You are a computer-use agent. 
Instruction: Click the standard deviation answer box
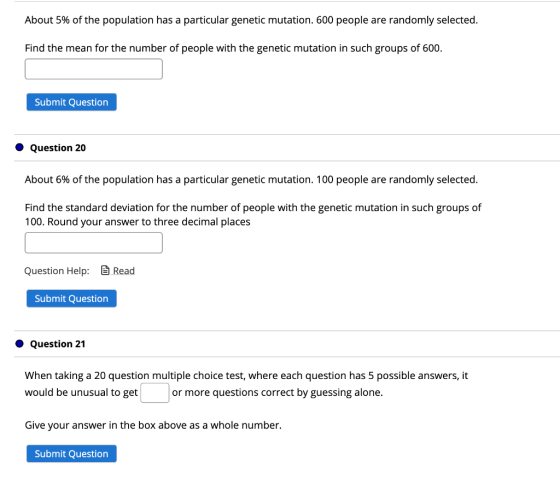click(x=94, y=243)
